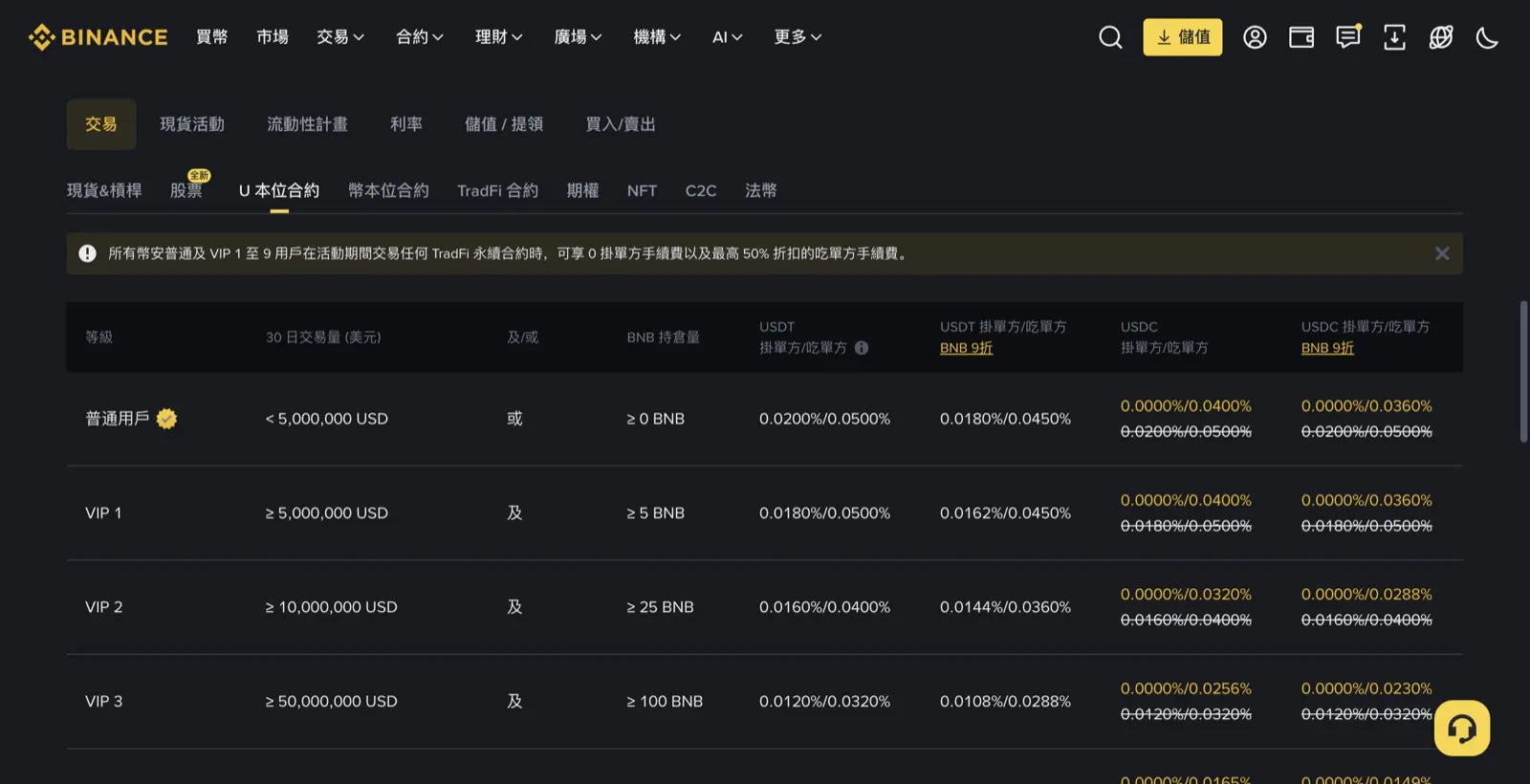Expand the 交易 dropdown in top navigation
This screenshot has width=1530, height=784.
[x=340, y=37]
